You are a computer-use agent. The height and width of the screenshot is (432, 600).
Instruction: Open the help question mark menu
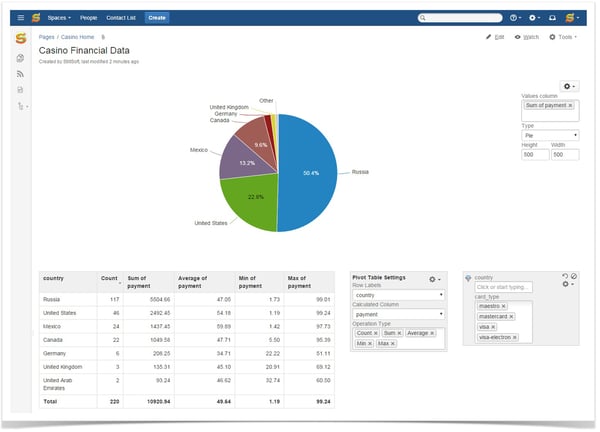(x=516, y=18)
